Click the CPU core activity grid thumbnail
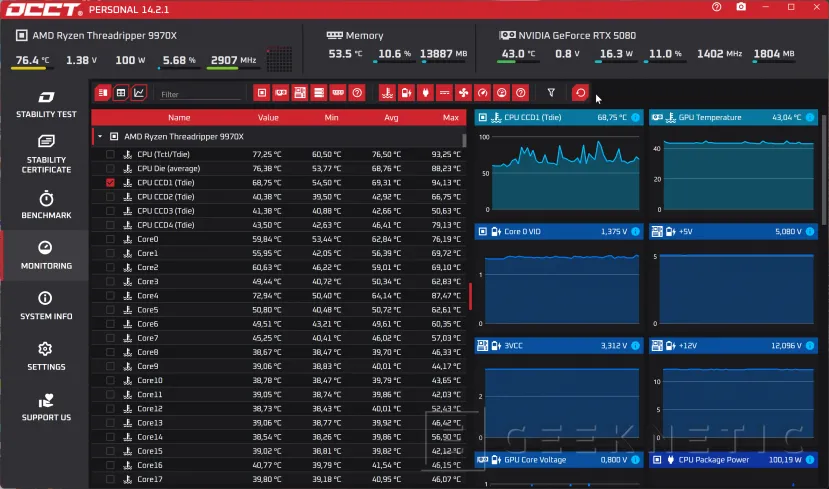The image size is (829, 489). pyautogui.click(x=279, y=59)
